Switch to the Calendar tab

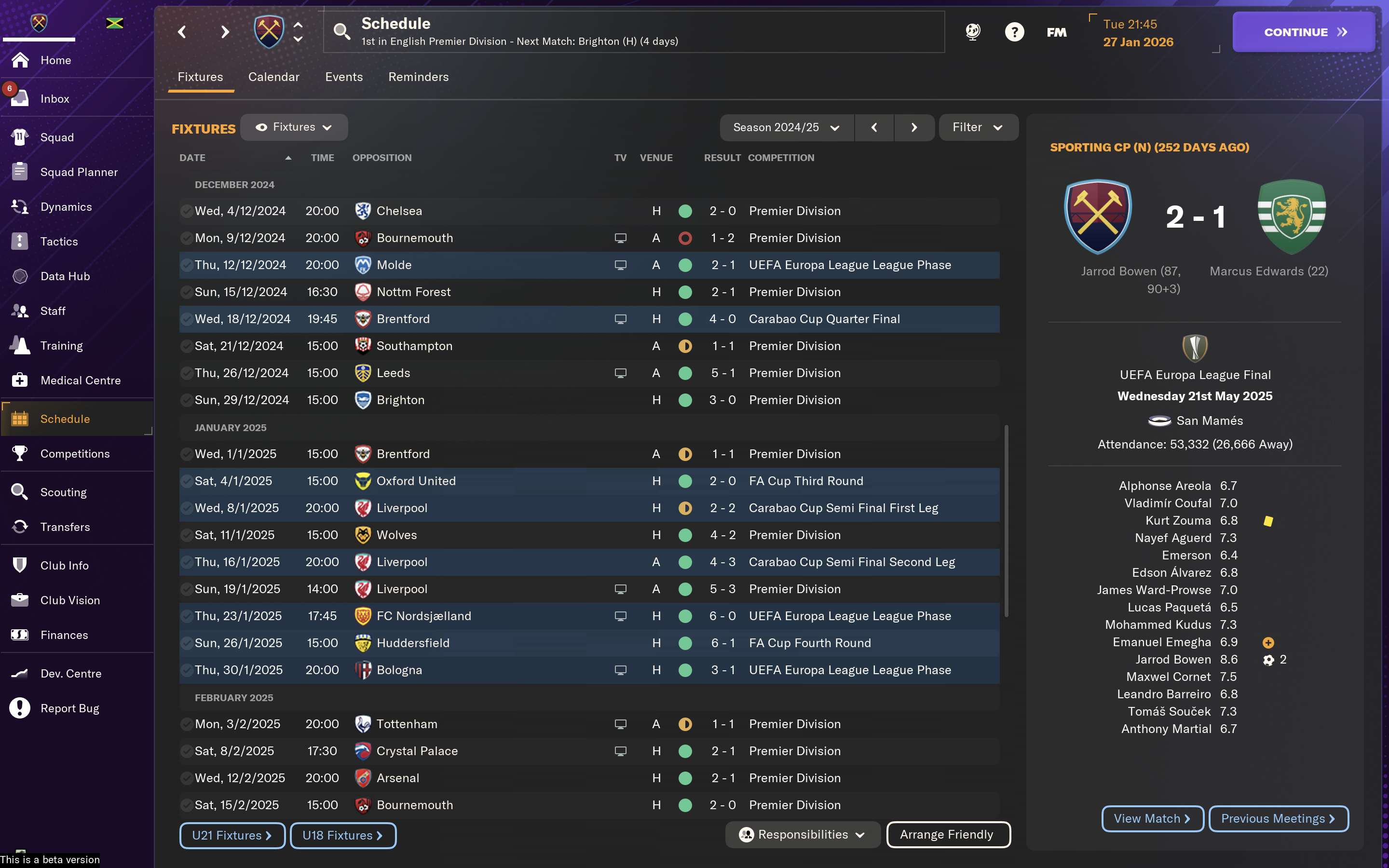click(274, 77)
